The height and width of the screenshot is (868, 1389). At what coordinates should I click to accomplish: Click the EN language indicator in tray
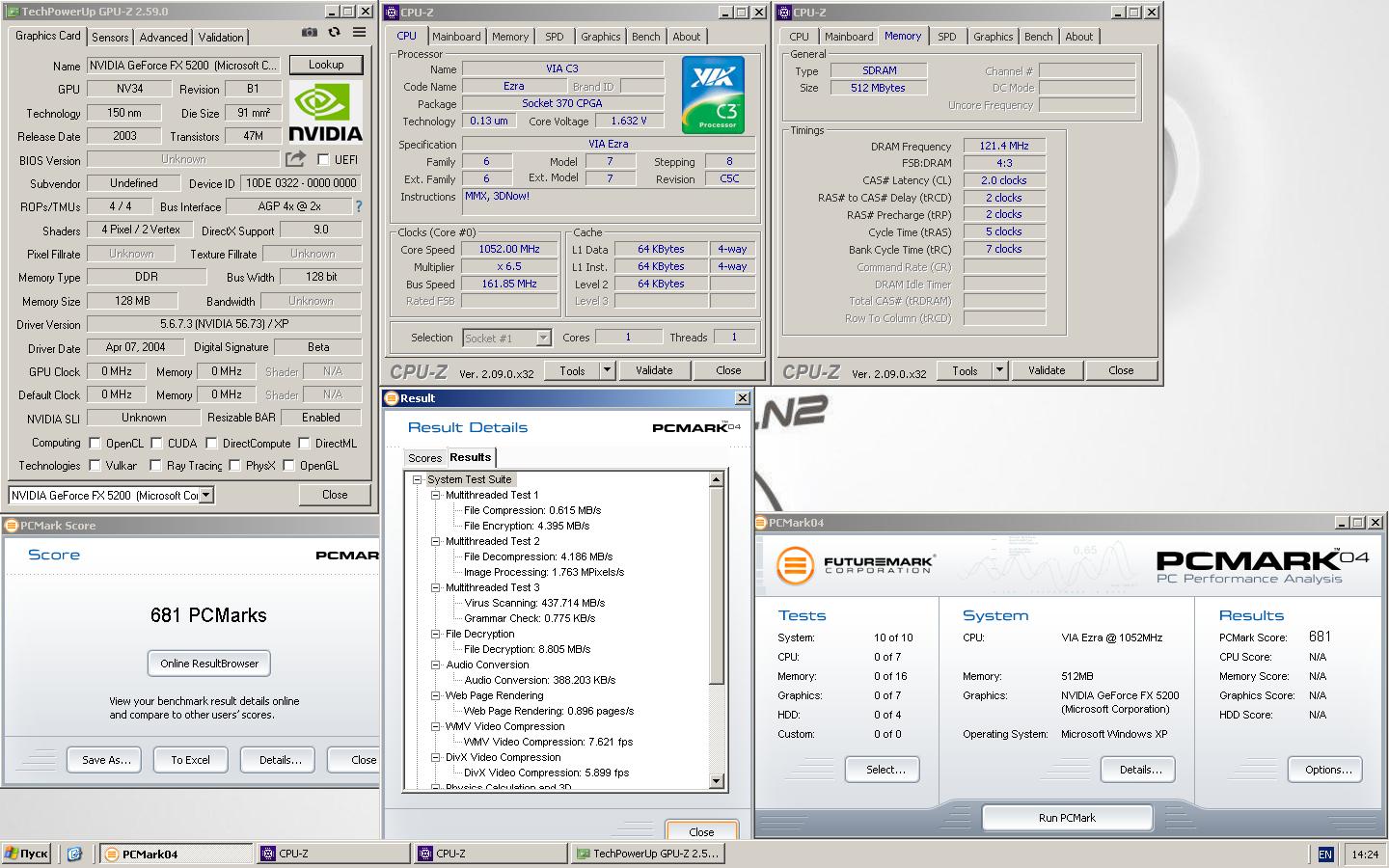pyautogui.click(x=1325, y=854)
